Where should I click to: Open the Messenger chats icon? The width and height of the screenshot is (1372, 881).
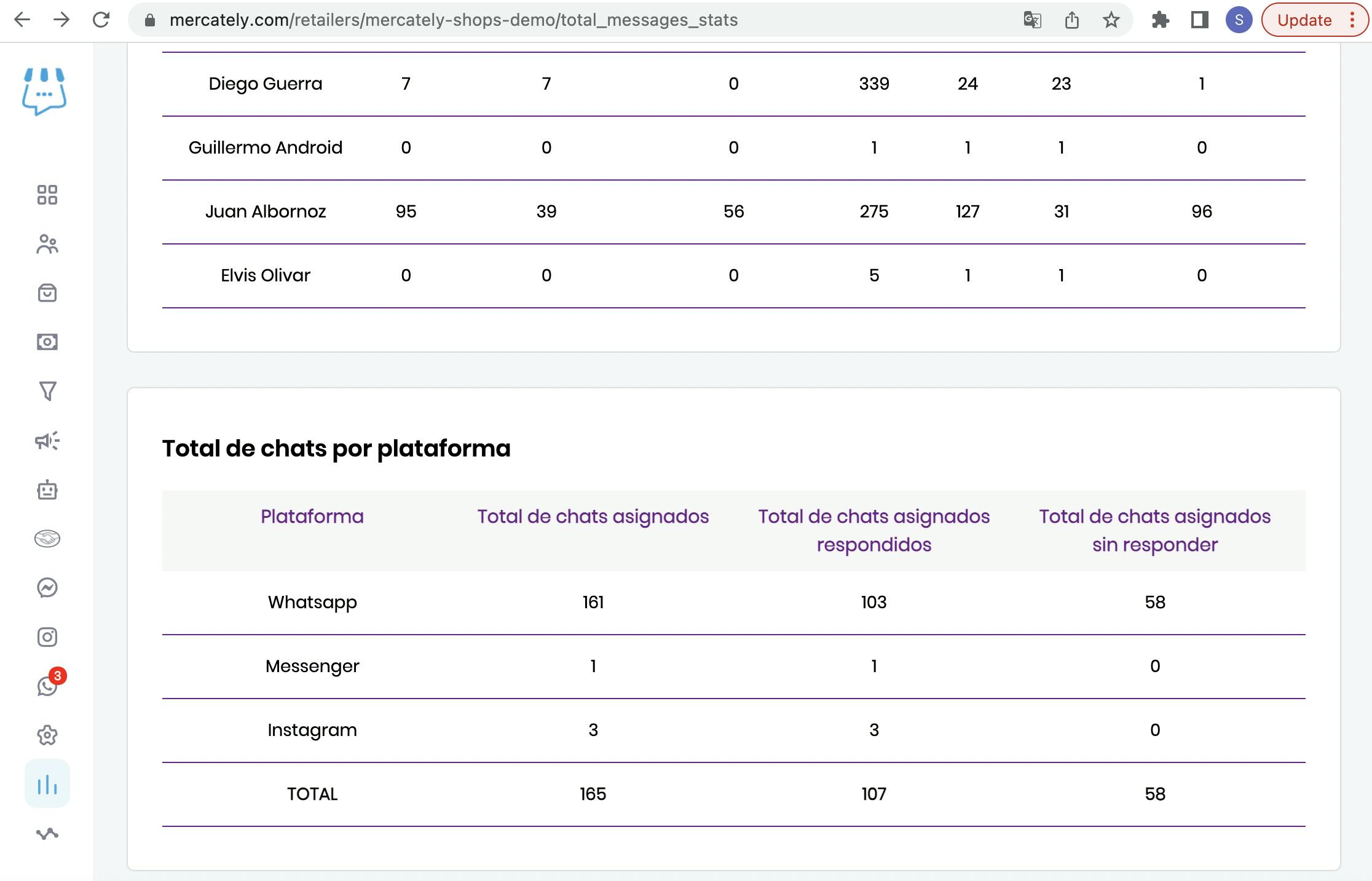47,588
